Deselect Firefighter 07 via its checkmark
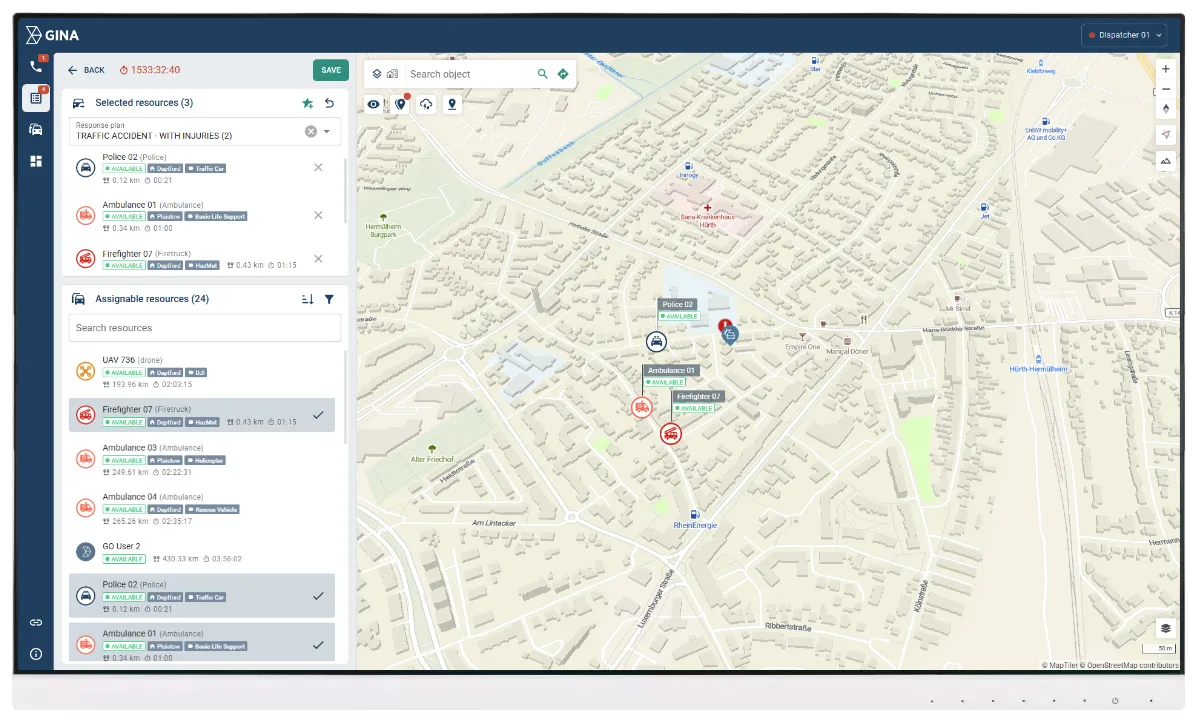 coord(318,414)
